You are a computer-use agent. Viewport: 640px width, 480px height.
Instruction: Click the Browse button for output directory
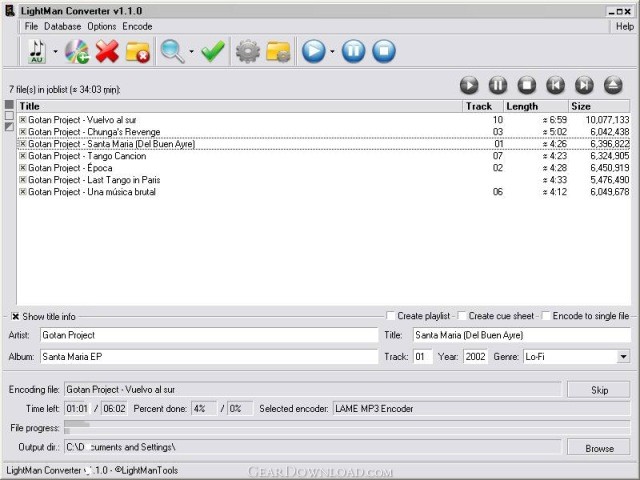[x=598, y=448]
